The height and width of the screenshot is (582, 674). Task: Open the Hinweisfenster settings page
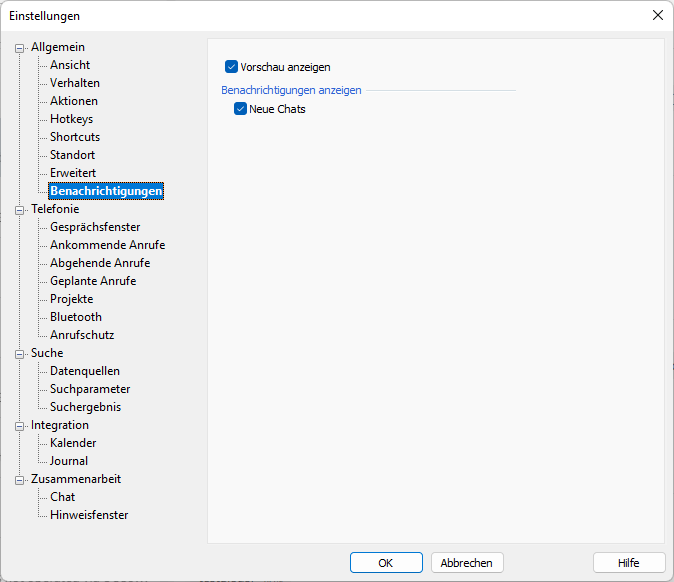(89, 515)
